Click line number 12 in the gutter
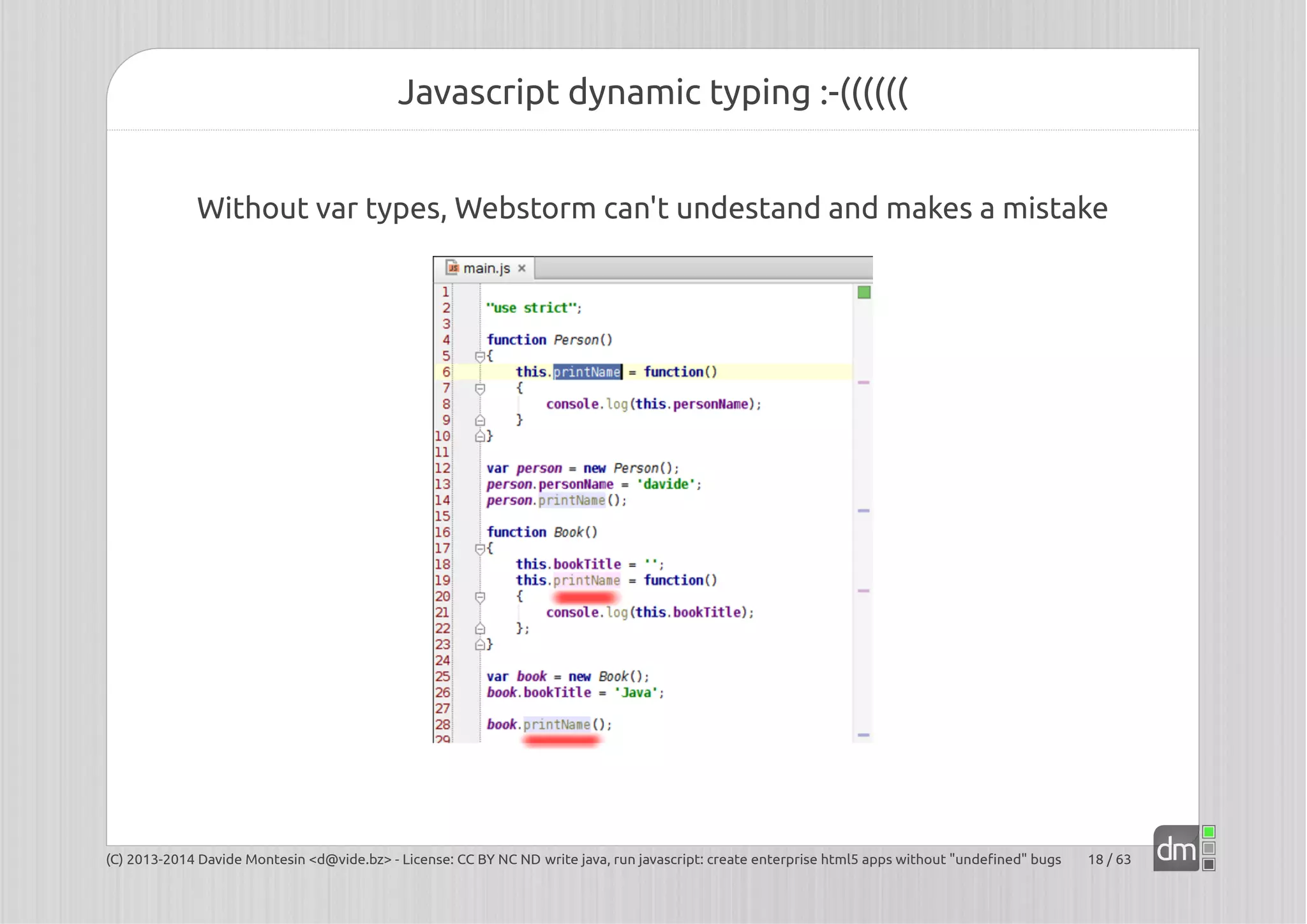The height and width of the screenshot is (924, 1307). coord(442,468)
